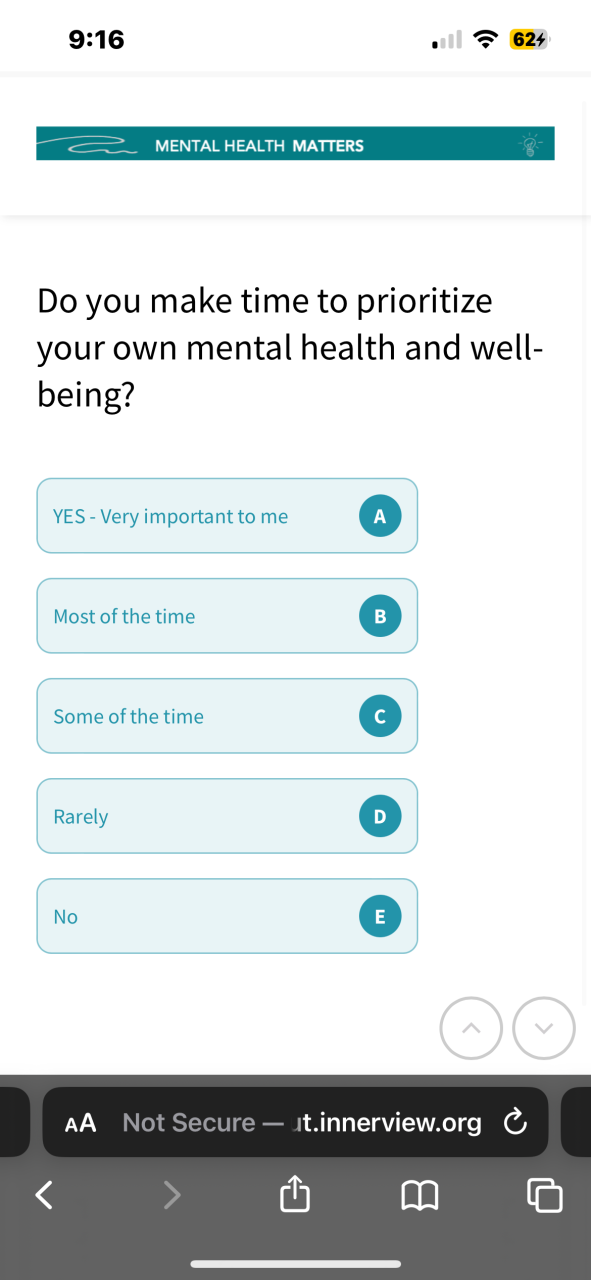Go to previous question with up chevron

(471, 1027)
